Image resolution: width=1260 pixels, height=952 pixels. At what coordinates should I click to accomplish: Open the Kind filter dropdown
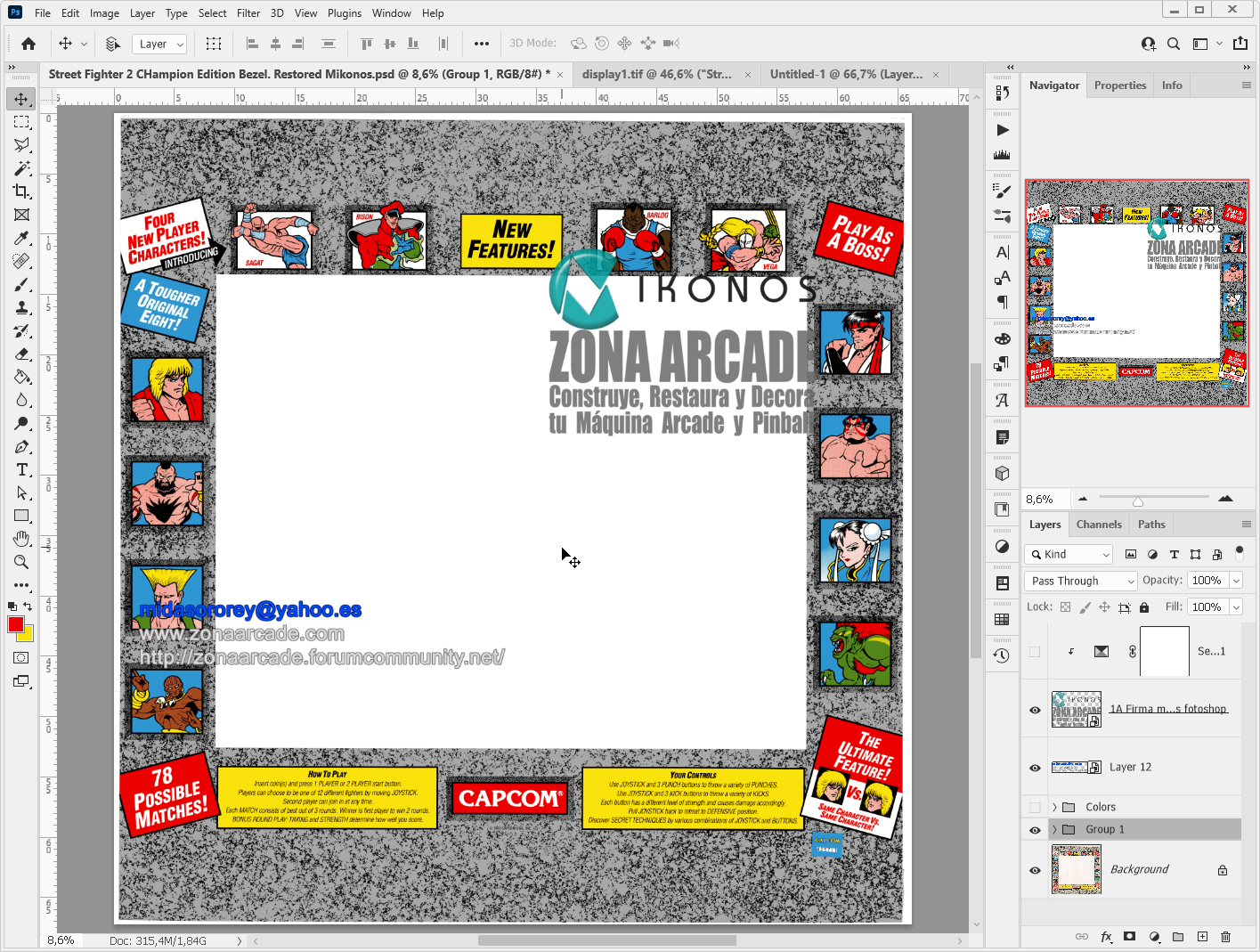[x=1069, y=554]
